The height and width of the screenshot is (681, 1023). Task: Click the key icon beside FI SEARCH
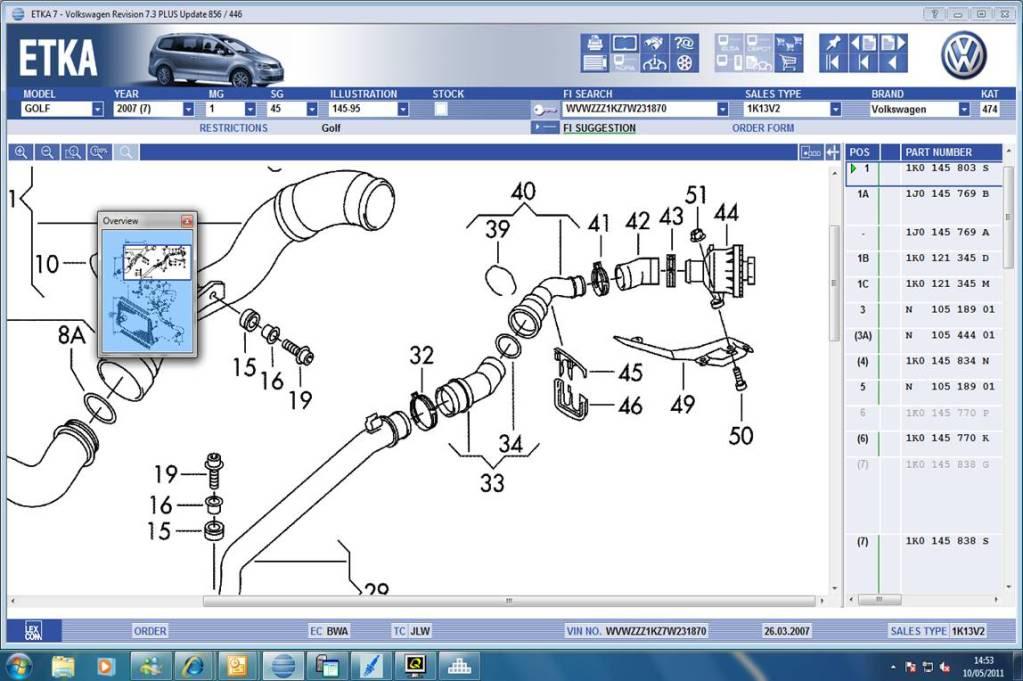coord(543,110)
